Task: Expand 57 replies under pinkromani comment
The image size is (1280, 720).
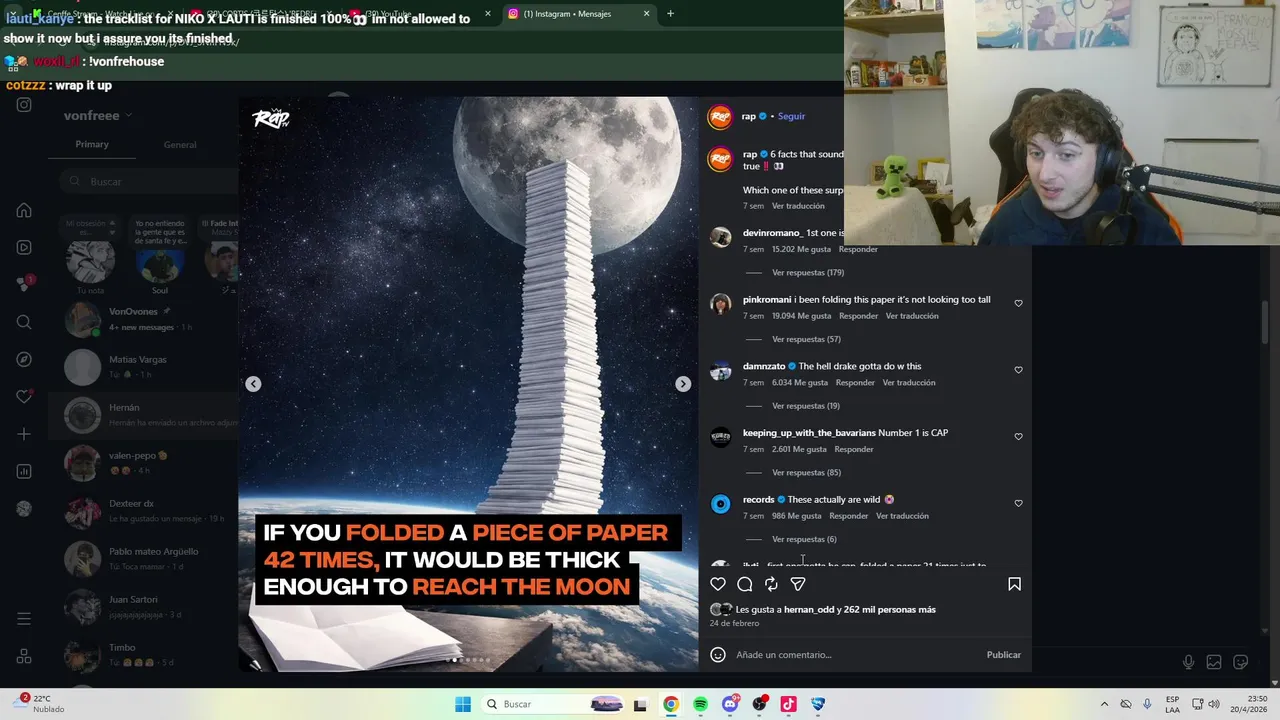Action: click(x=806, y=339)
